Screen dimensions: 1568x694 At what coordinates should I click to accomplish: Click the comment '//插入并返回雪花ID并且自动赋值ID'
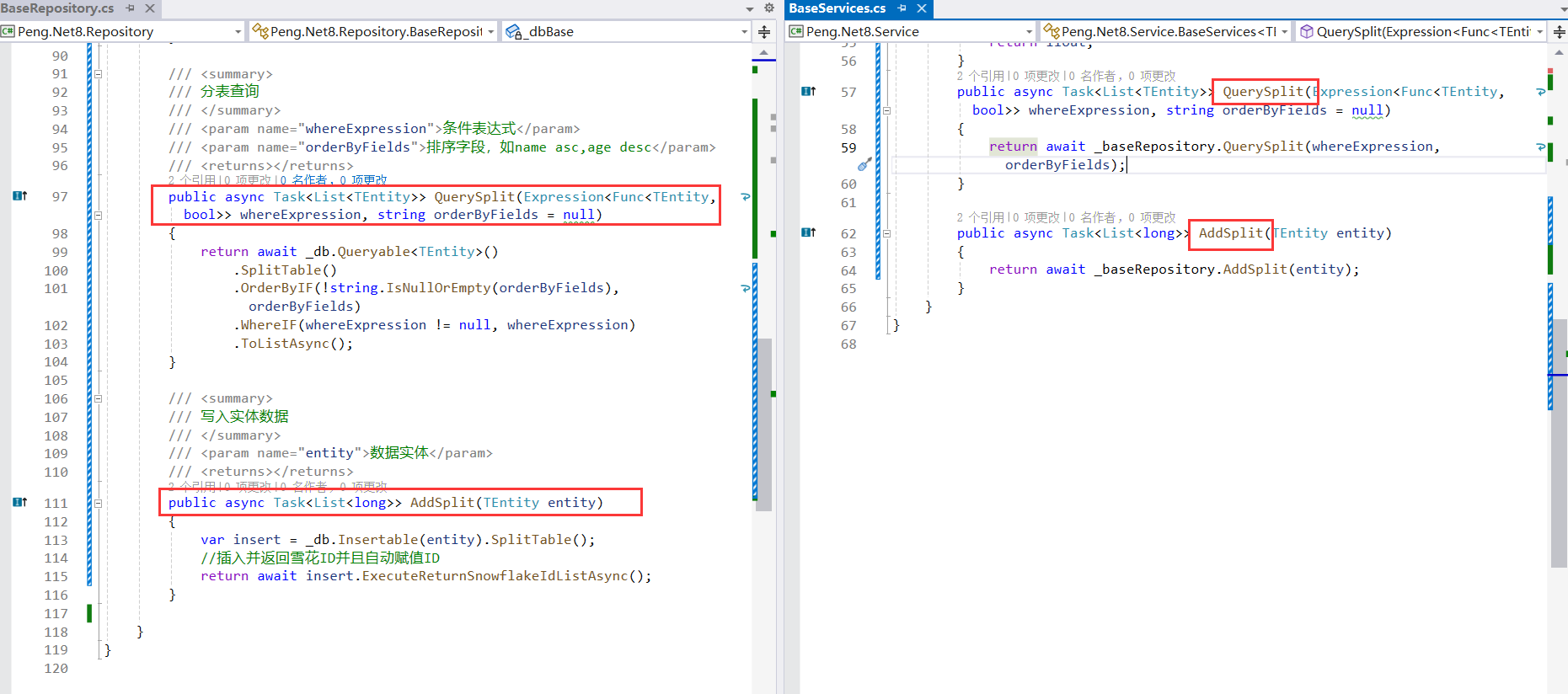(x=320, y=558)
